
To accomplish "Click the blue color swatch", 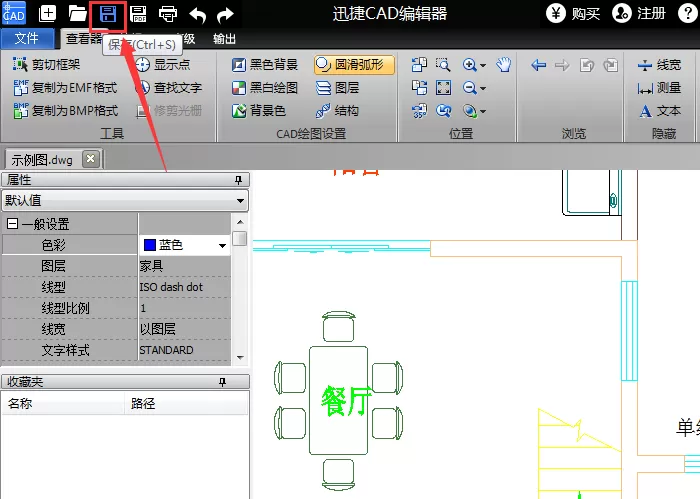I will click(x=150, y=245).
